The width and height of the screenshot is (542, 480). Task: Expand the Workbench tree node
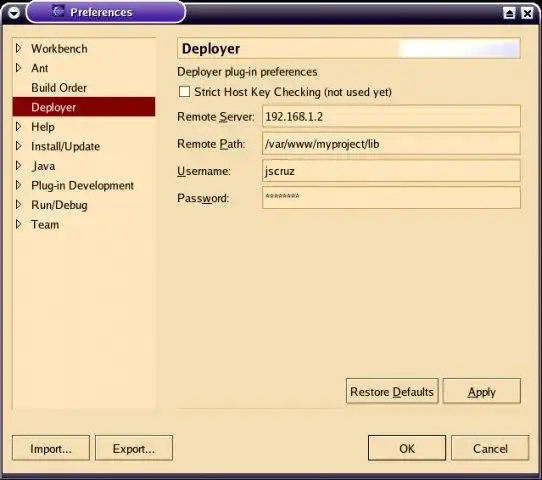tap(19, 48)
